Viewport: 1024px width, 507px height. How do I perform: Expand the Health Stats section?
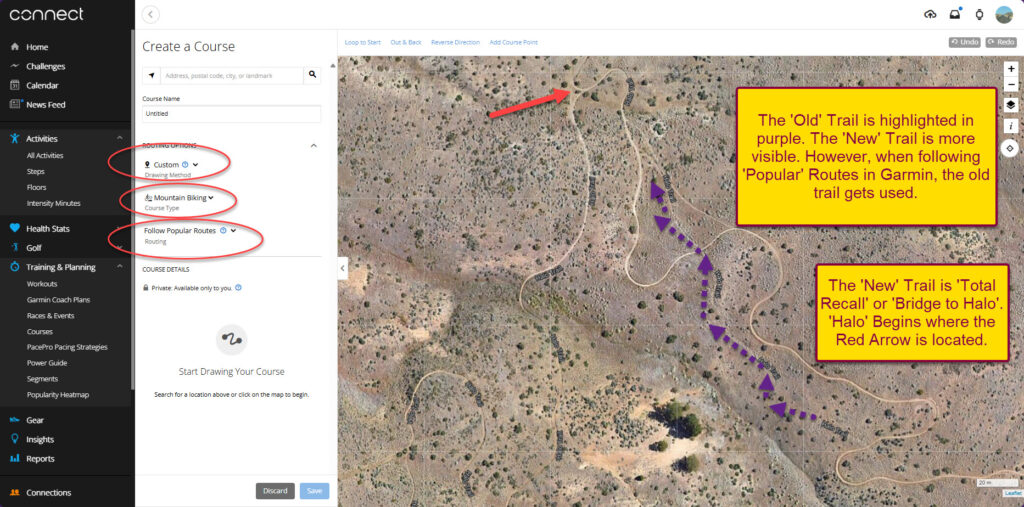pyautogui.click(x=120, y=229)
